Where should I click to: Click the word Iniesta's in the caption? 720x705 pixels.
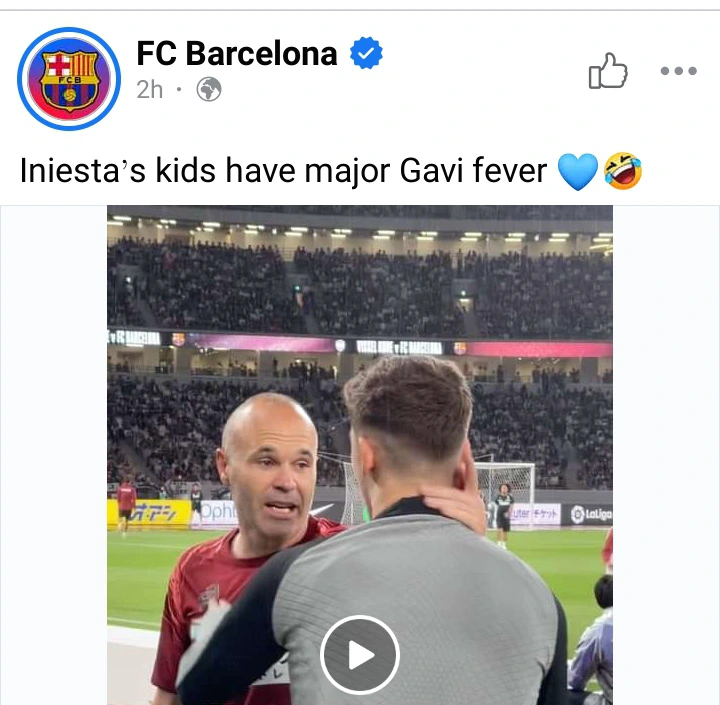pos(81,171)
